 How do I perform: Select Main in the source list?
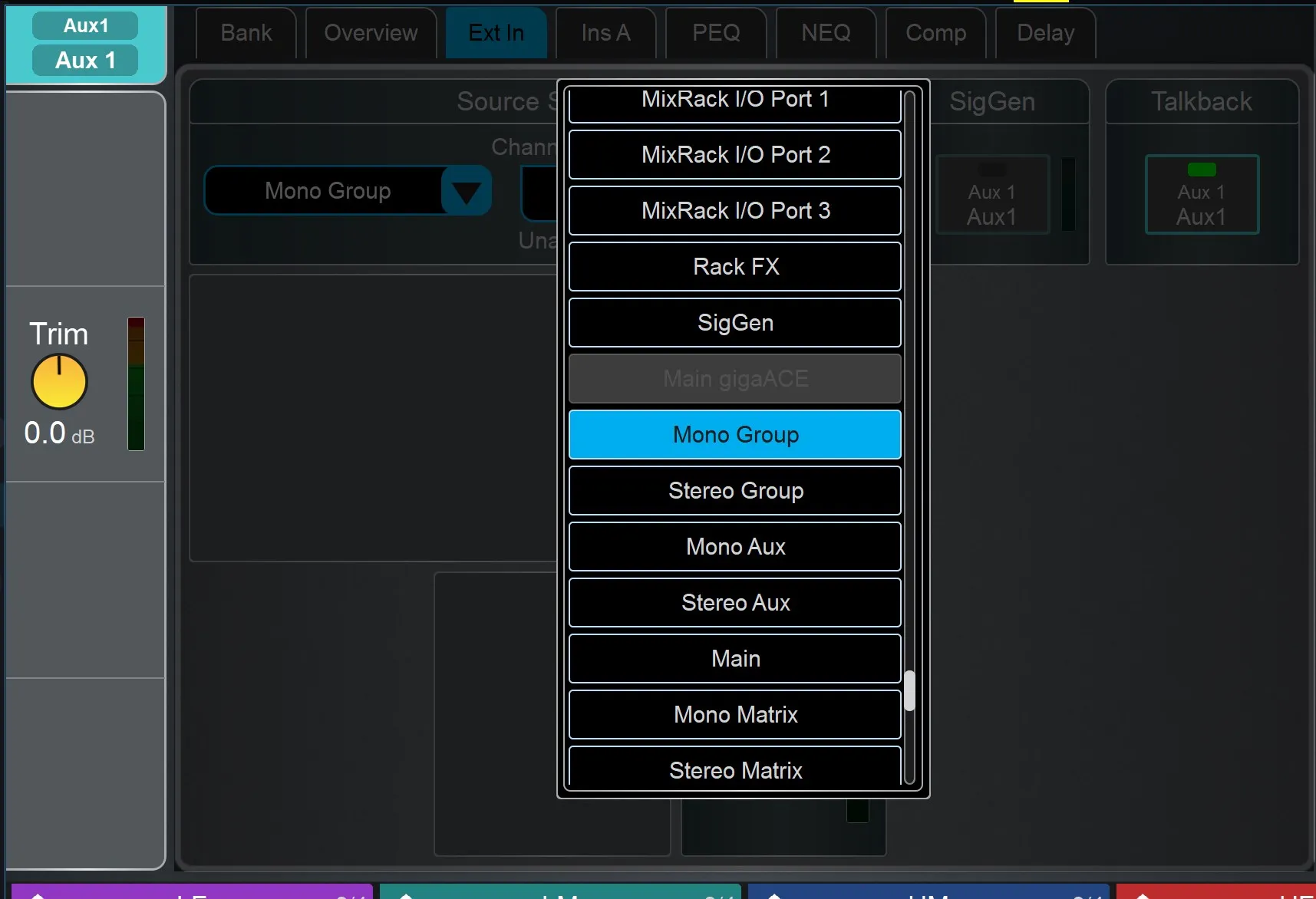(x=735, y=659)
